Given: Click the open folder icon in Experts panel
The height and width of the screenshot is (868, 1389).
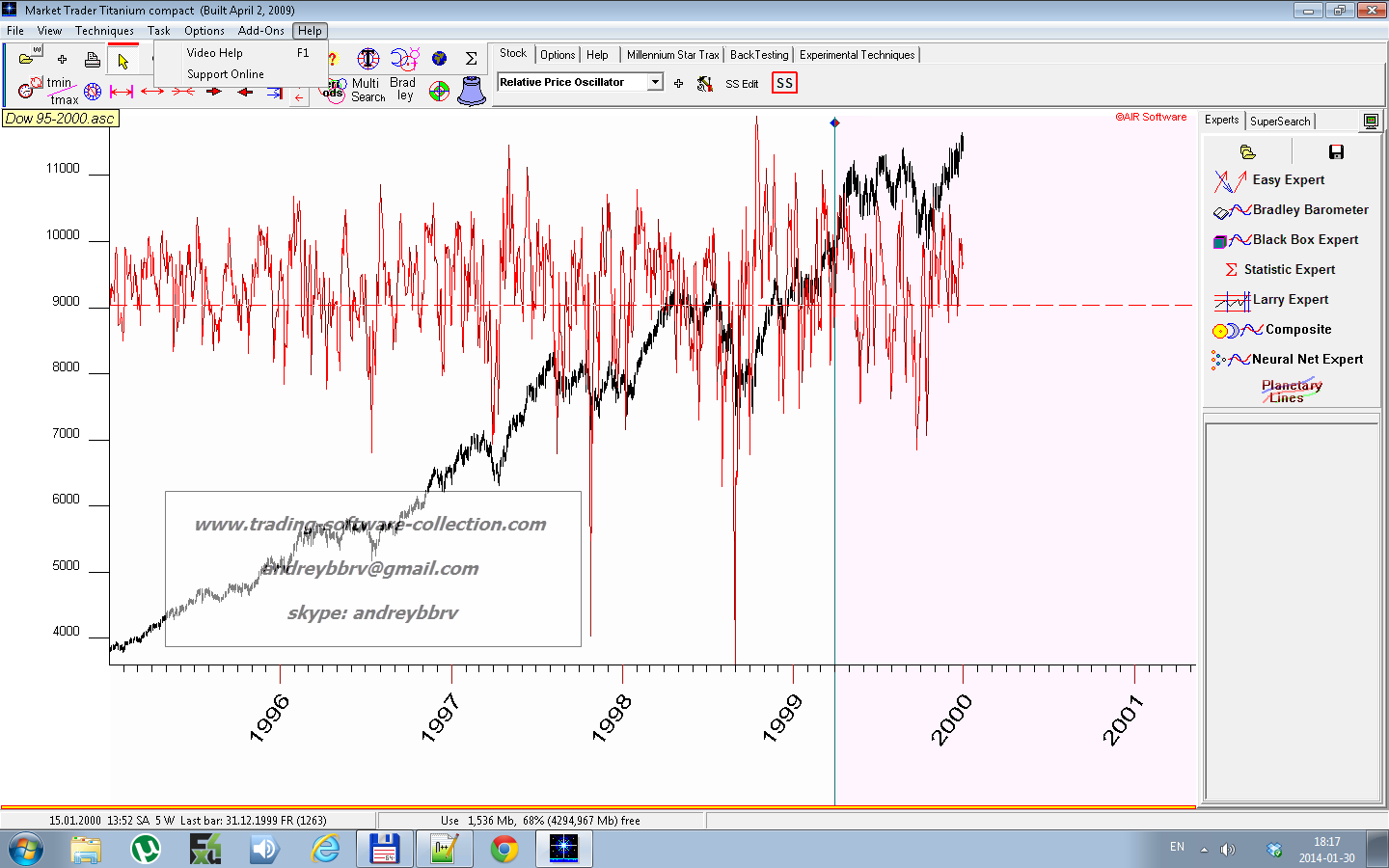Looking at the screenshot, I should point(1247,151).
